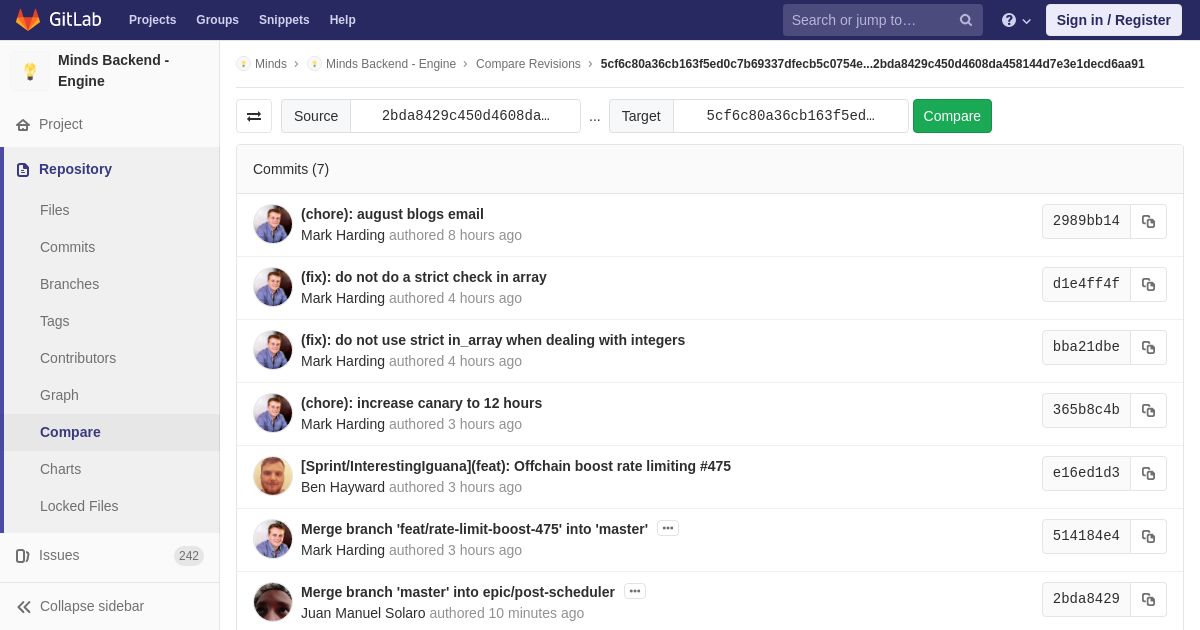The width and height of the screenshot is (1200, 630).
Task: Click the Issues icon in sidebar
Action: pos(23,556)
